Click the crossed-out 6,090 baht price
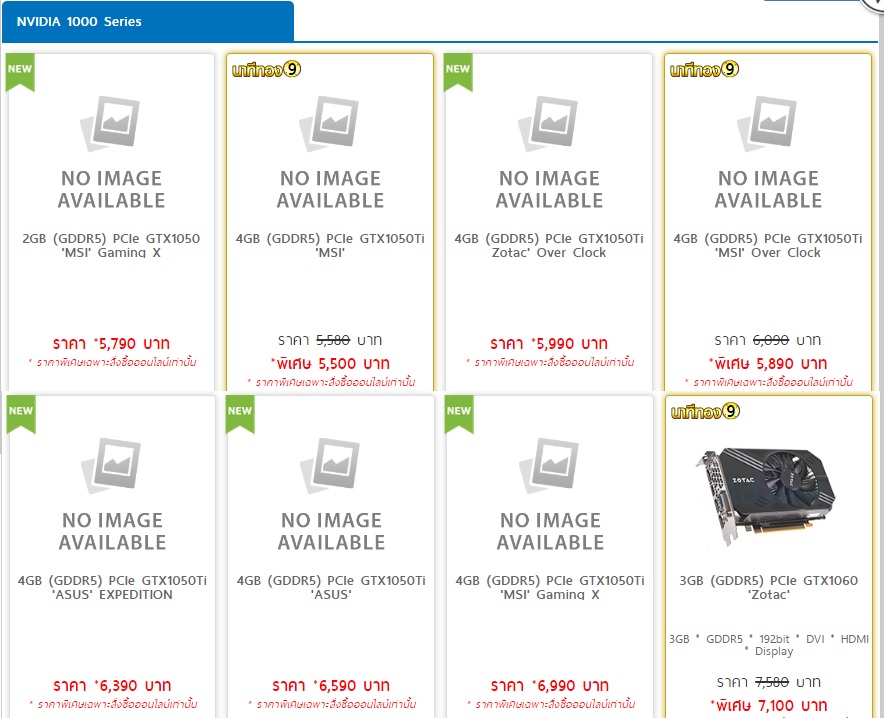Image resolution: width=884 pixels, height=718 pixels. click(768, 340)
